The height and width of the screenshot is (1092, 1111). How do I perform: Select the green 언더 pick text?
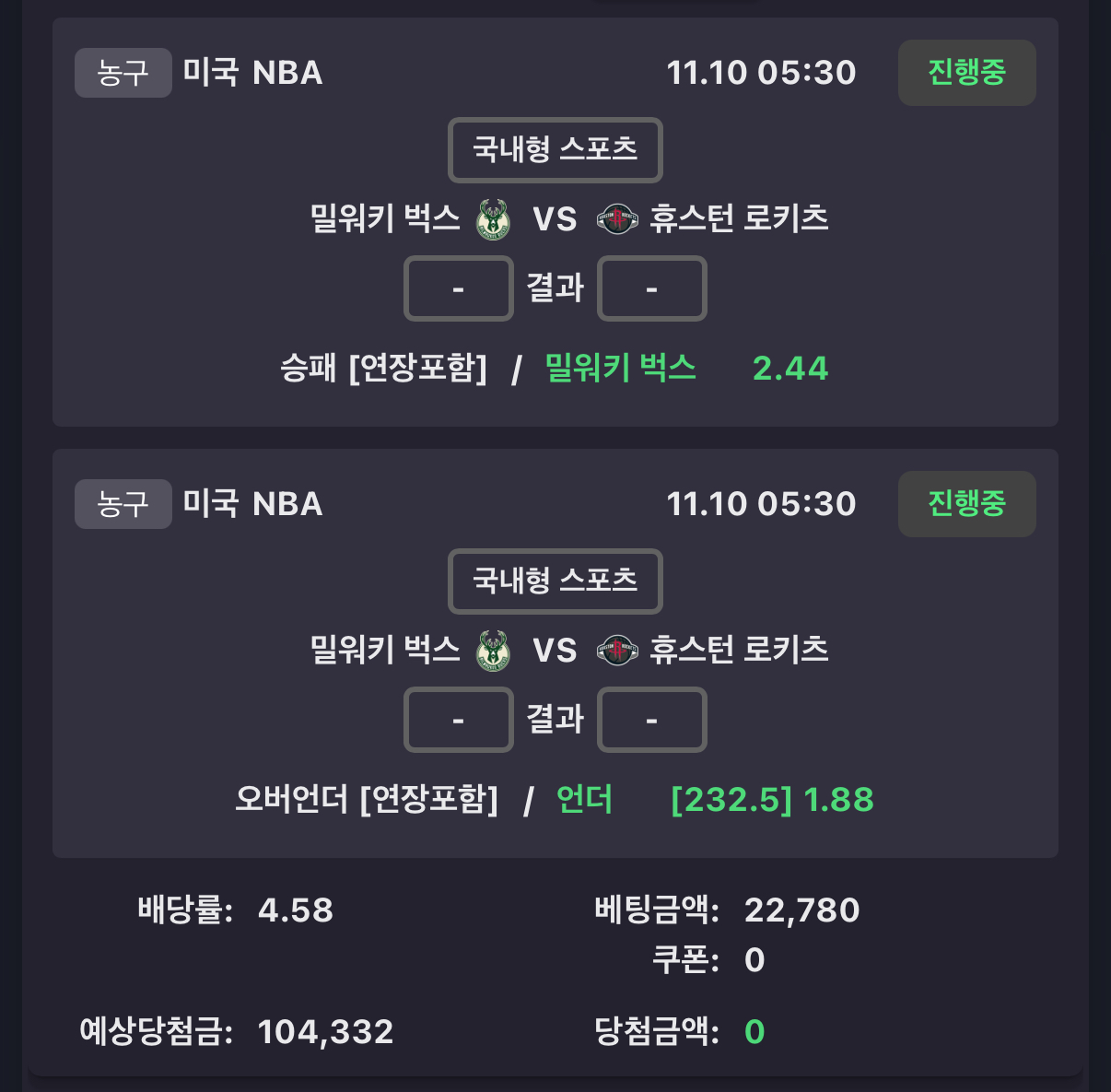tap(584, 799)
